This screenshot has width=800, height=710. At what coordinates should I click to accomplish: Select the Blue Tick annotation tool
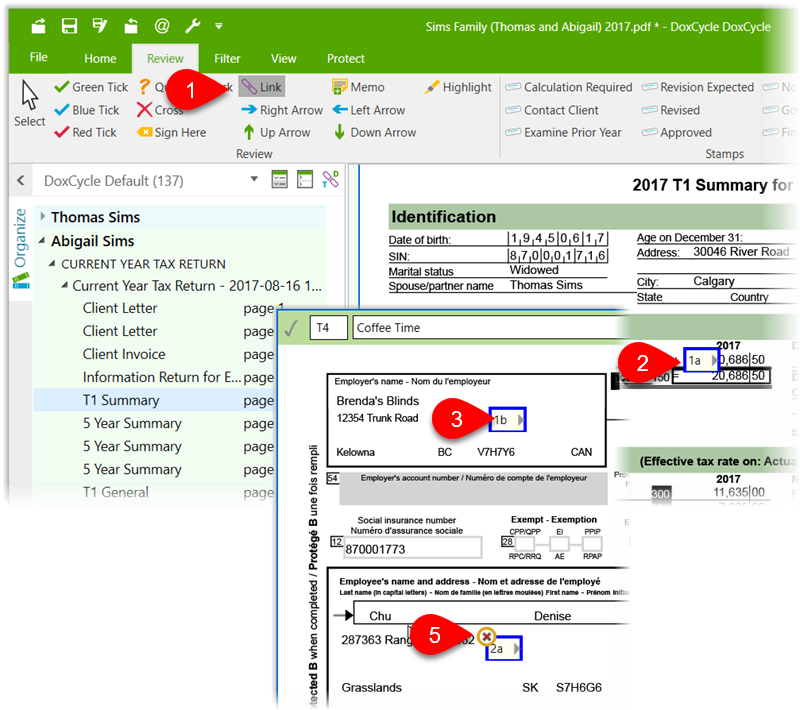(87, 110)
